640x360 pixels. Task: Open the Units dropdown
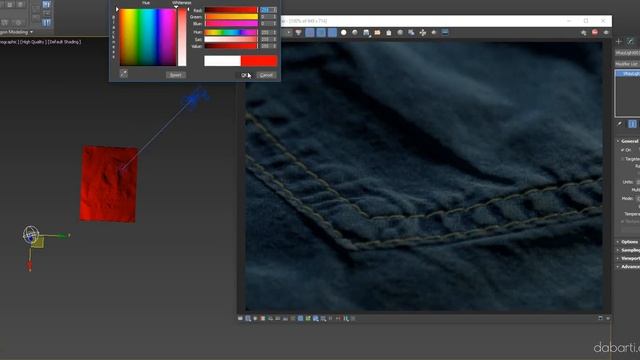638,182
